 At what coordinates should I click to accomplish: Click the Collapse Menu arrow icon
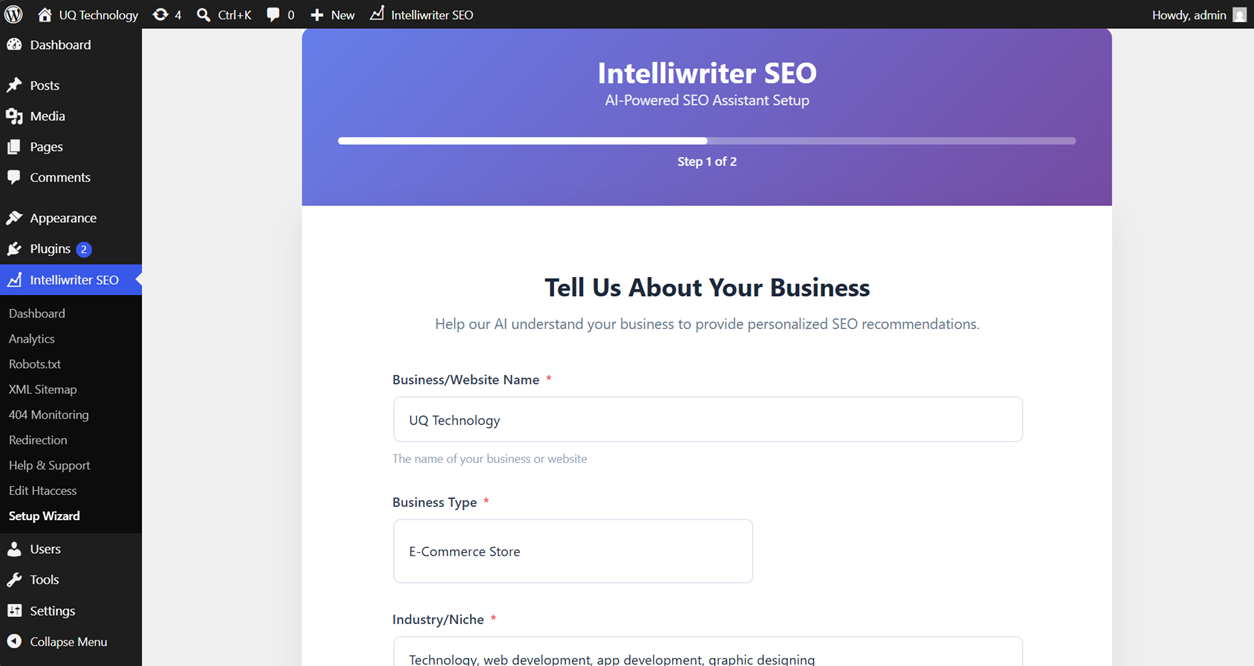[14, 642]
